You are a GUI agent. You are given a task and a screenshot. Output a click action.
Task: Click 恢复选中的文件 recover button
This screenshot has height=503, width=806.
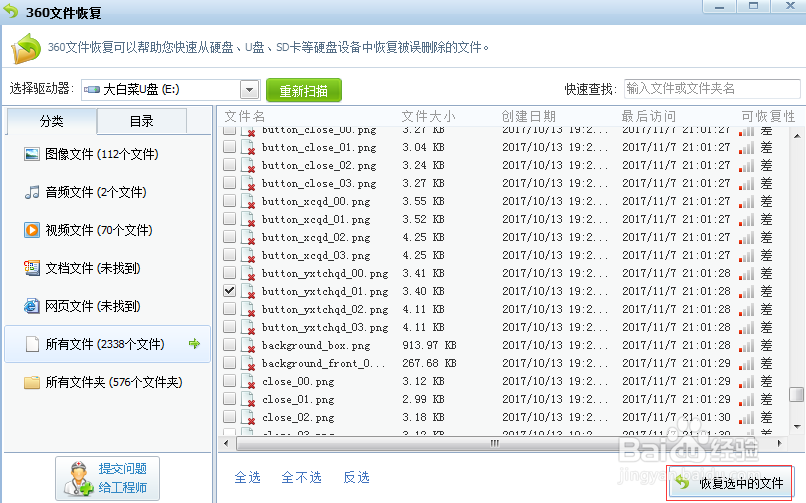[730, 483]
